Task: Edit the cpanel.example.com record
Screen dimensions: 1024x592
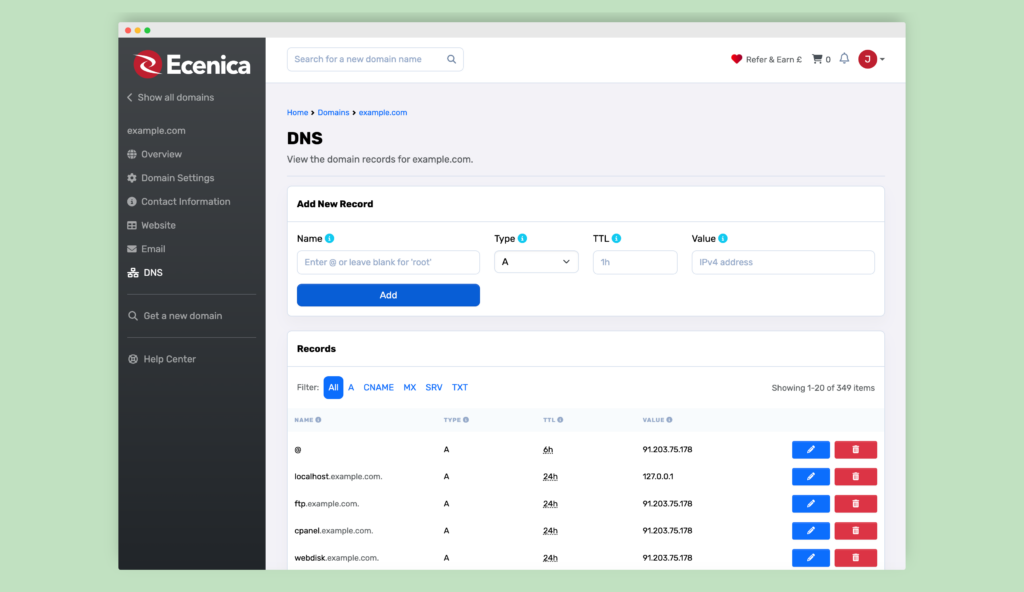Action: [x=810, y=531]
